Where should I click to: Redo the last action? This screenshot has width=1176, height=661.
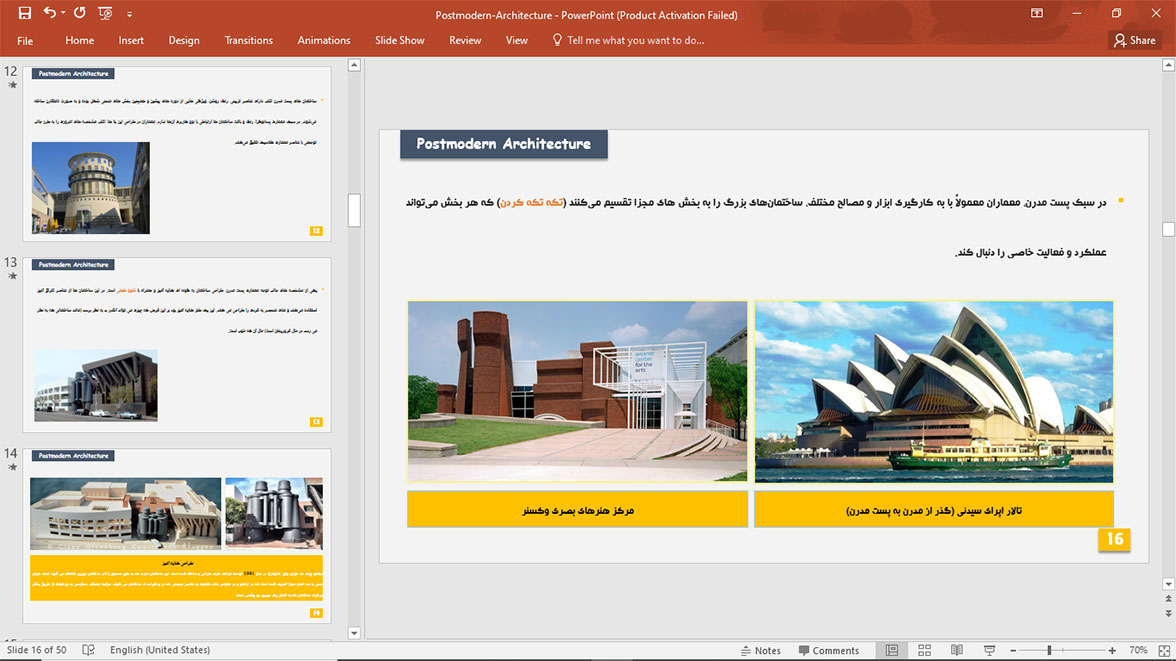click(x=80, y=13)
